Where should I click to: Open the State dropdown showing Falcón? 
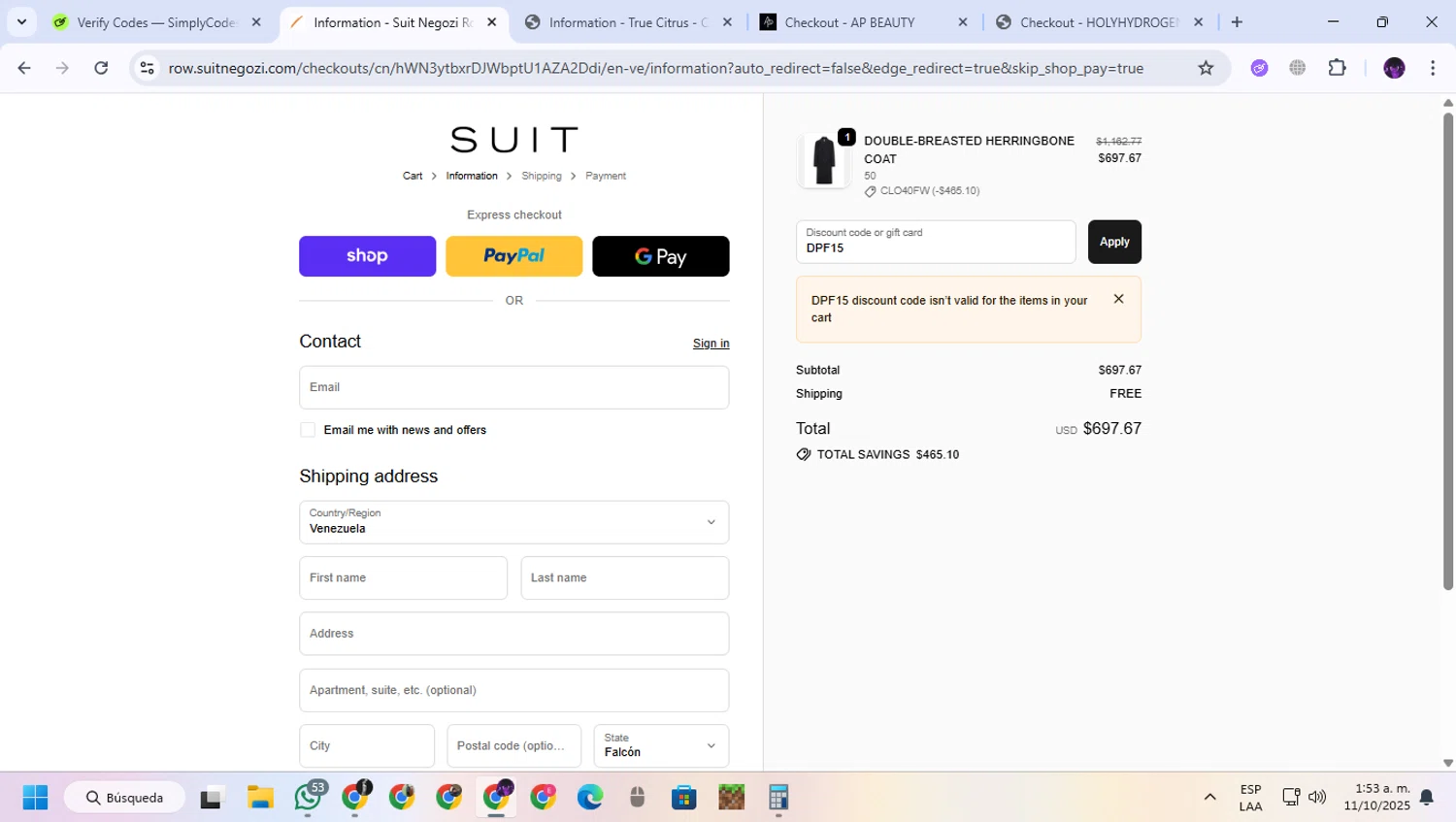coord(661,745)
